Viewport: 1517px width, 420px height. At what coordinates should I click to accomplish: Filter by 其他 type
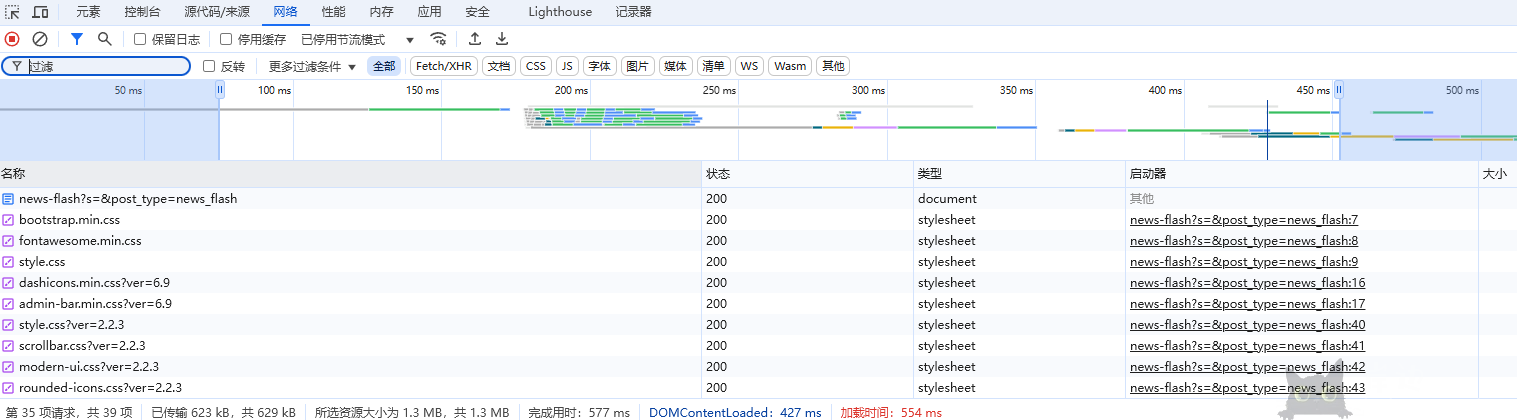832,66
